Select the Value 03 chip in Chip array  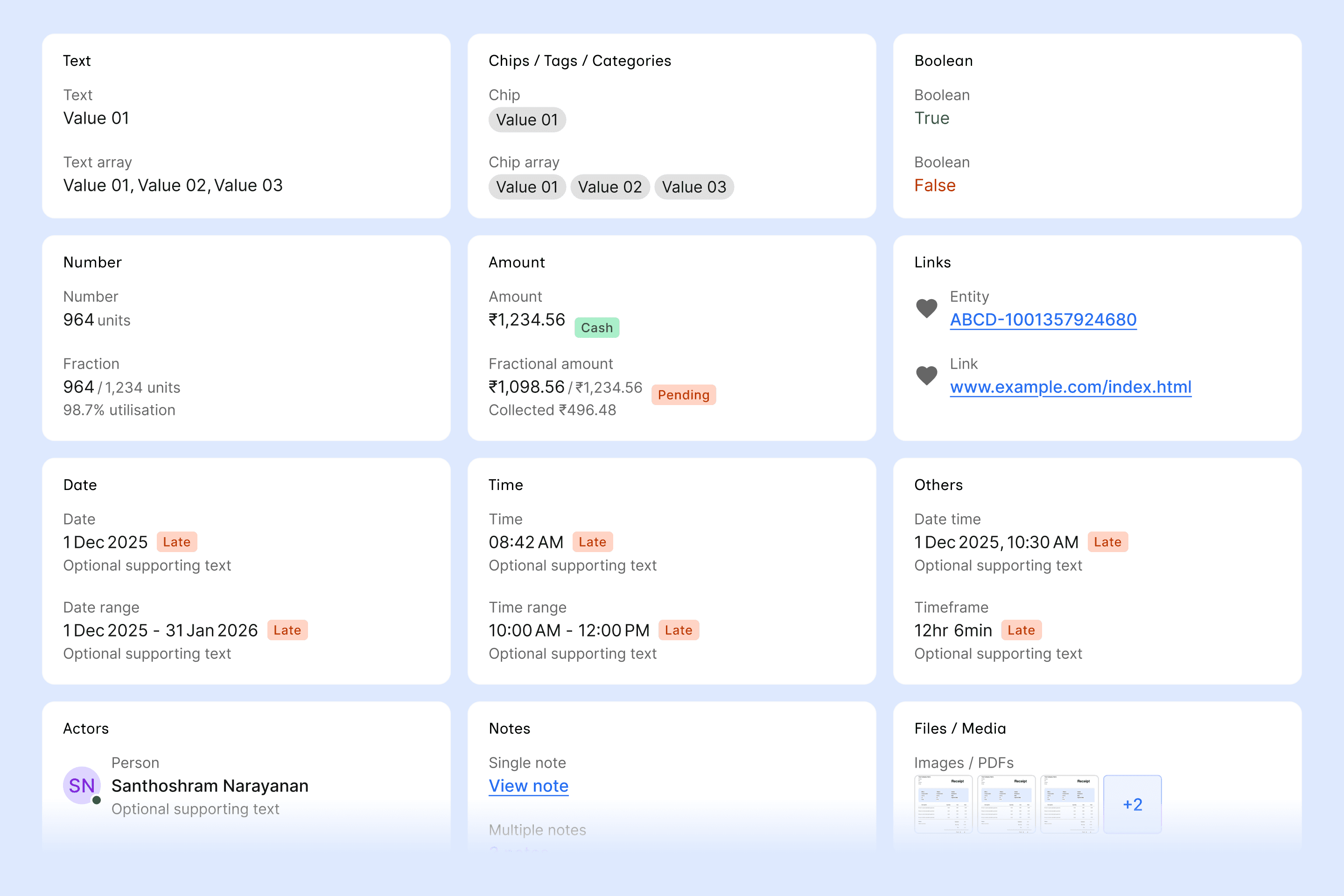pyautogui.click(x=694, y=187)
